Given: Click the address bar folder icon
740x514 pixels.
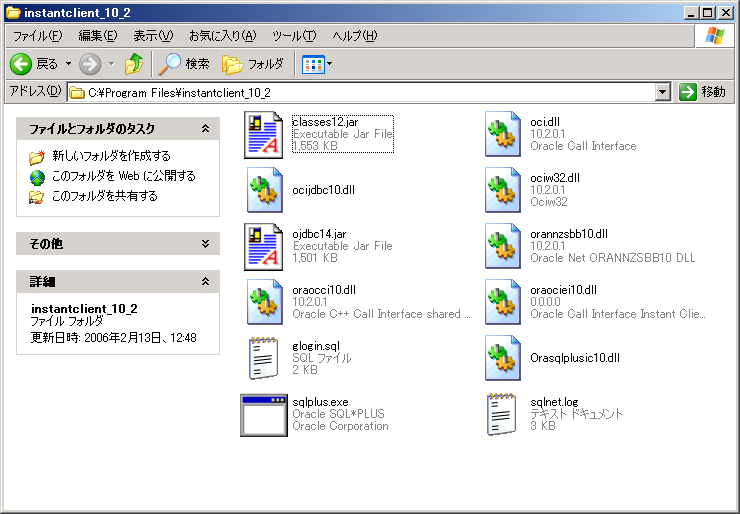Looking at the screenshot, I should pos(76,93).
